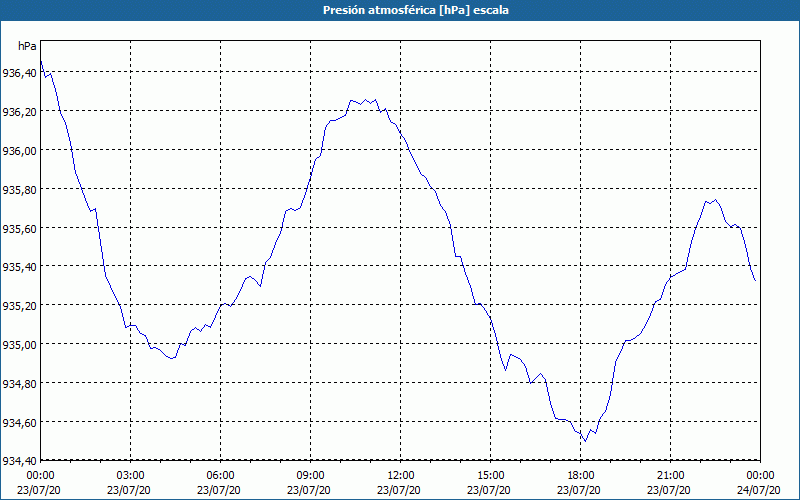Click the 935,00 y-axis label
The width and height of the screenshot is (800, 500).
[x=19, y=344]
